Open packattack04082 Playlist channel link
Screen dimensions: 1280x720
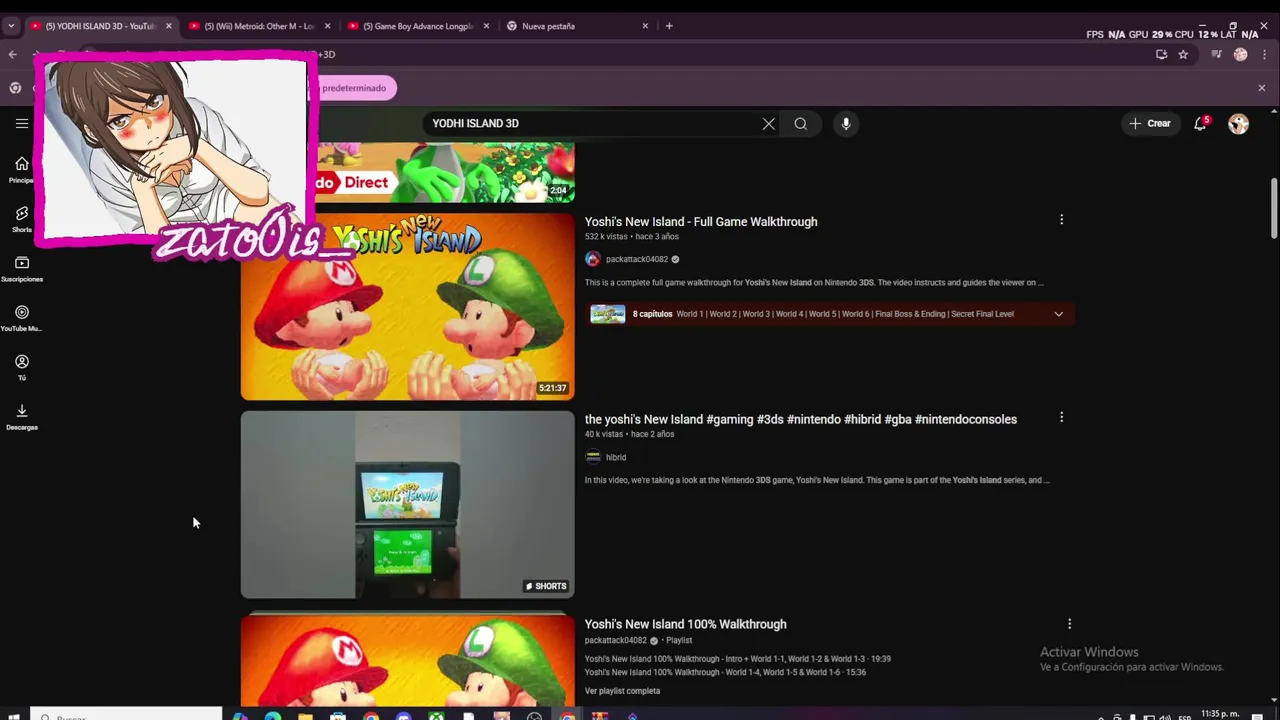pos(615,641)
